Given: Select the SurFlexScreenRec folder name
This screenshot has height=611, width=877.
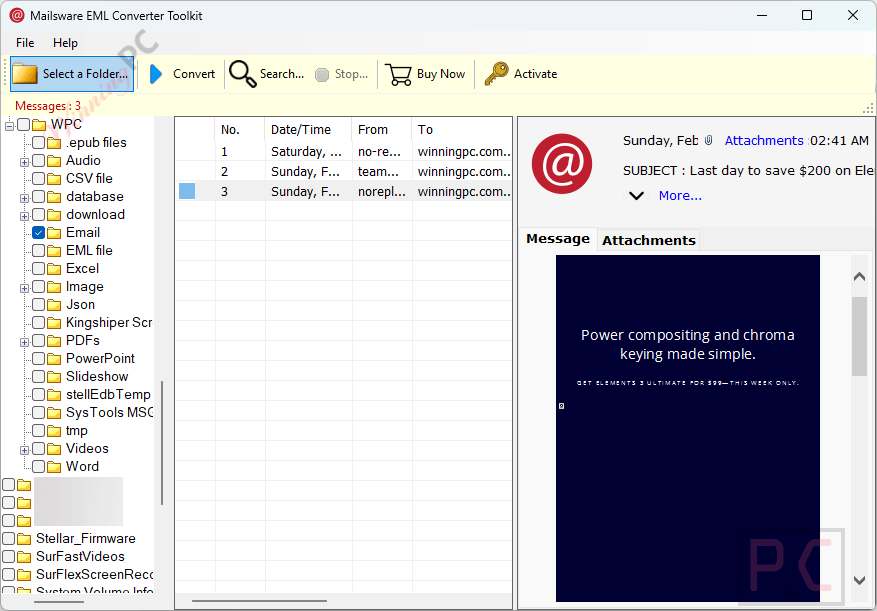Looking at the screenshot, I should click(95, 575).
